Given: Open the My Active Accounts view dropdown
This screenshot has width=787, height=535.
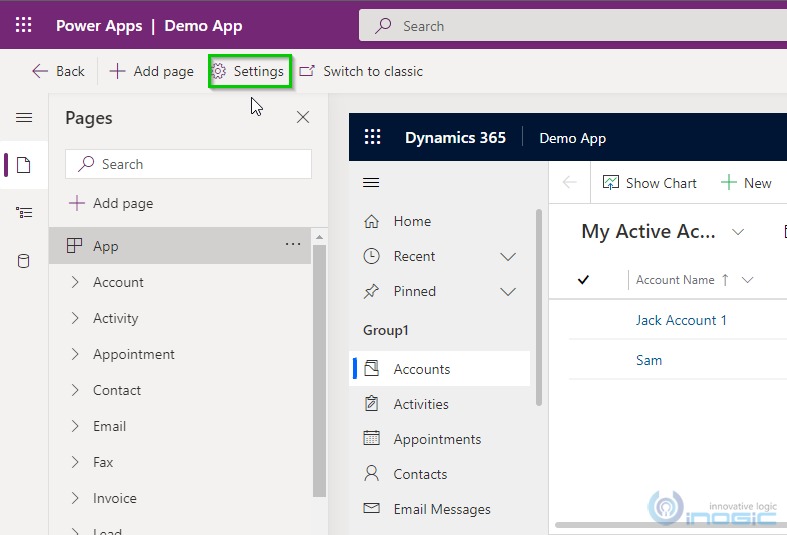Looking at the screenshot, I should [738, 232].
